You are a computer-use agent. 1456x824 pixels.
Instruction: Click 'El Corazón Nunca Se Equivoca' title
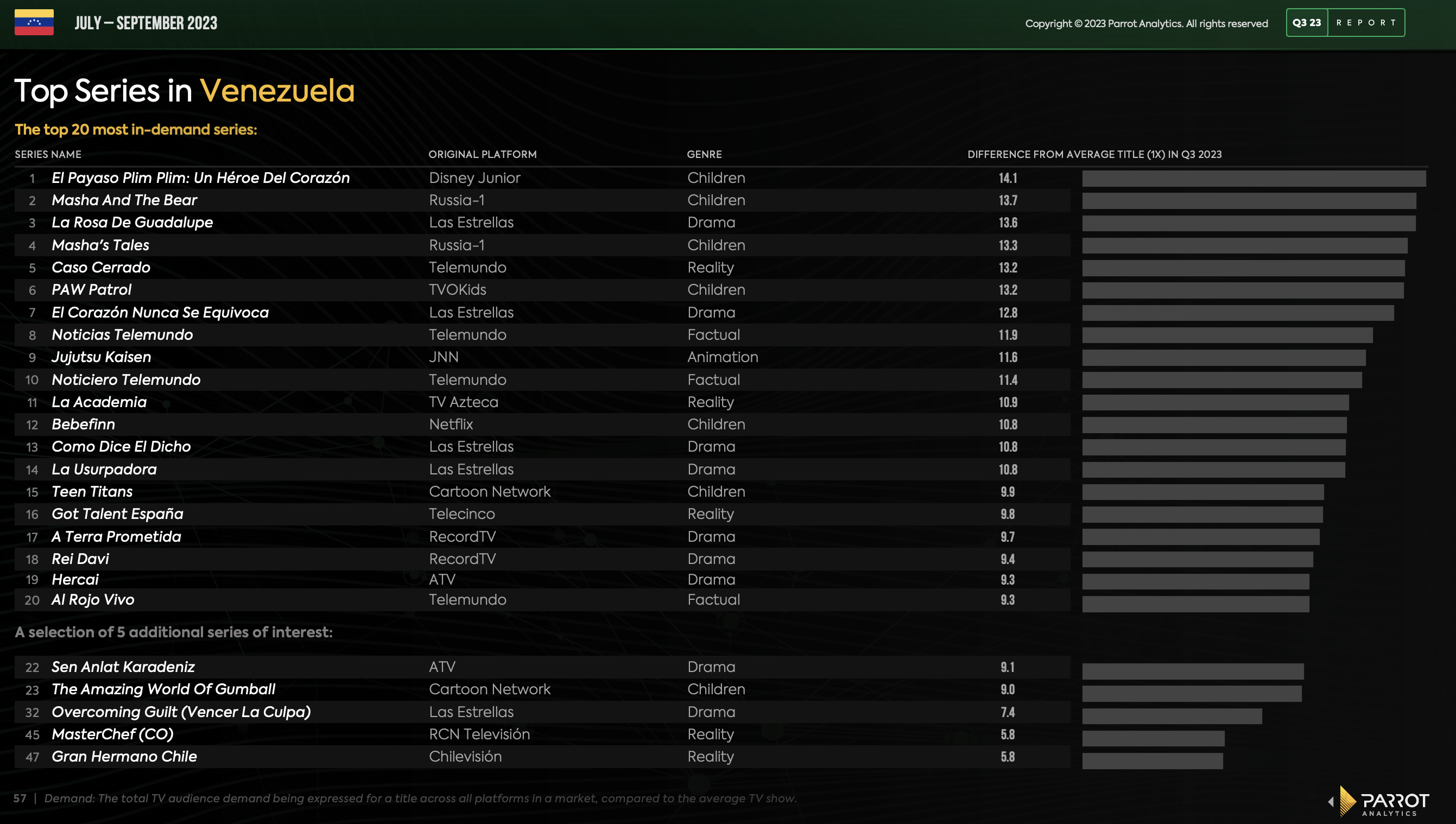pos(160,313)
